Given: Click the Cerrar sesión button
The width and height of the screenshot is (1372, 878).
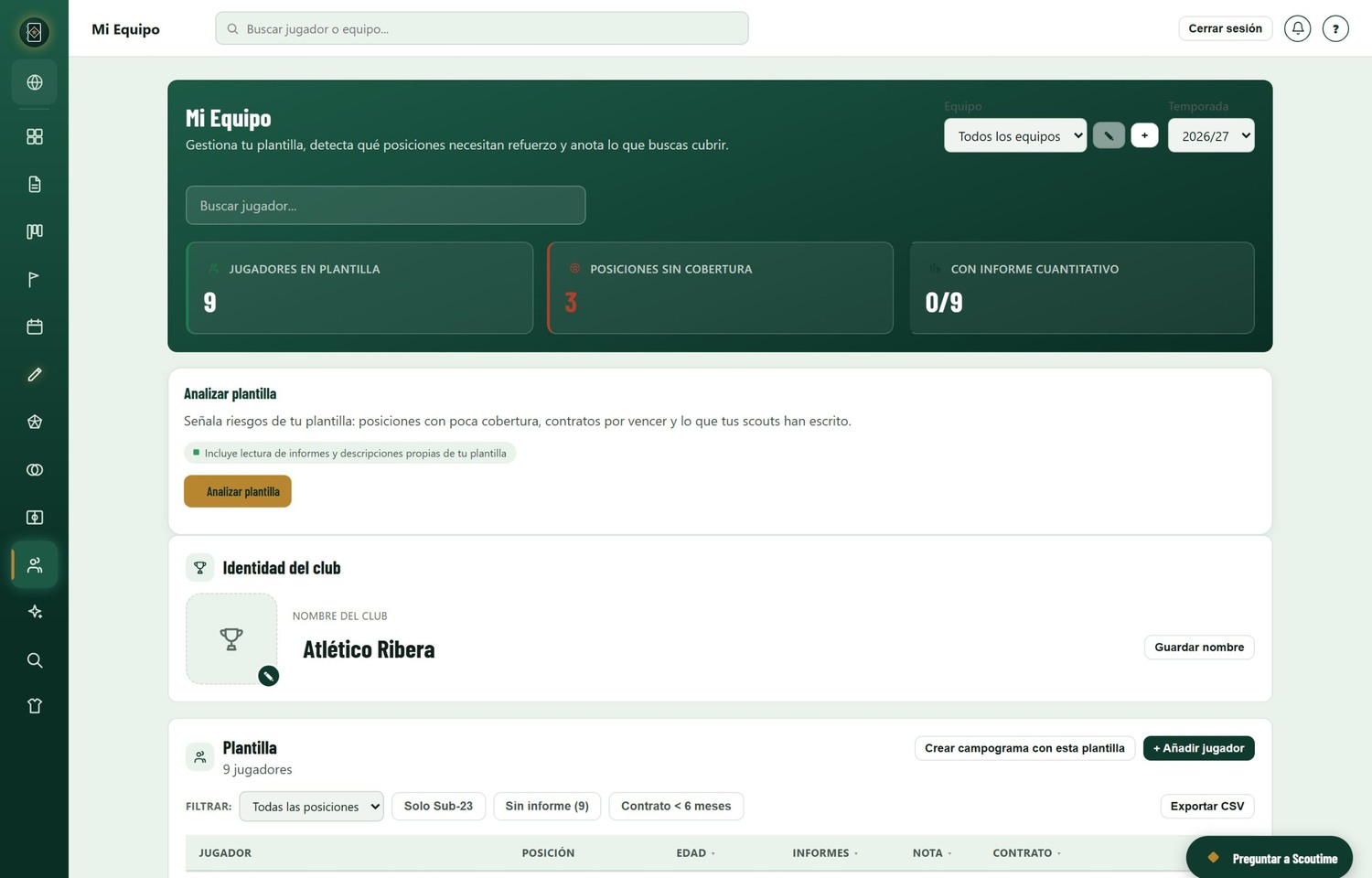Looking at the screenshot, I should (x=1225, y=28).
